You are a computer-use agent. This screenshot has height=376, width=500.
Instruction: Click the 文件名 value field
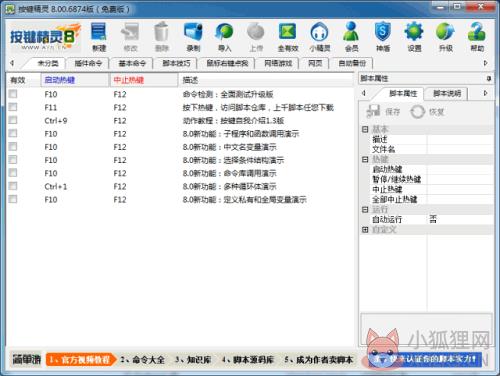pyautogui.click(x=460, y=149)
